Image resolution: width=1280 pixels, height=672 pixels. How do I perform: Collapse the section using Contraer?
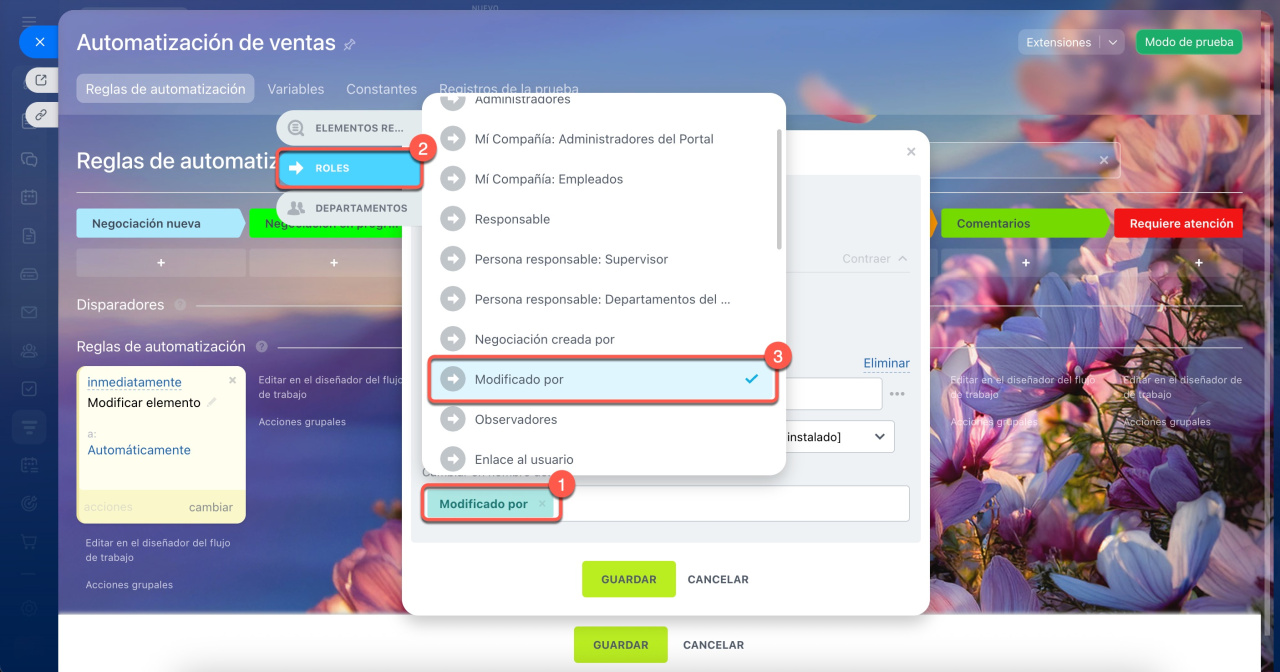tap(875, 258)
